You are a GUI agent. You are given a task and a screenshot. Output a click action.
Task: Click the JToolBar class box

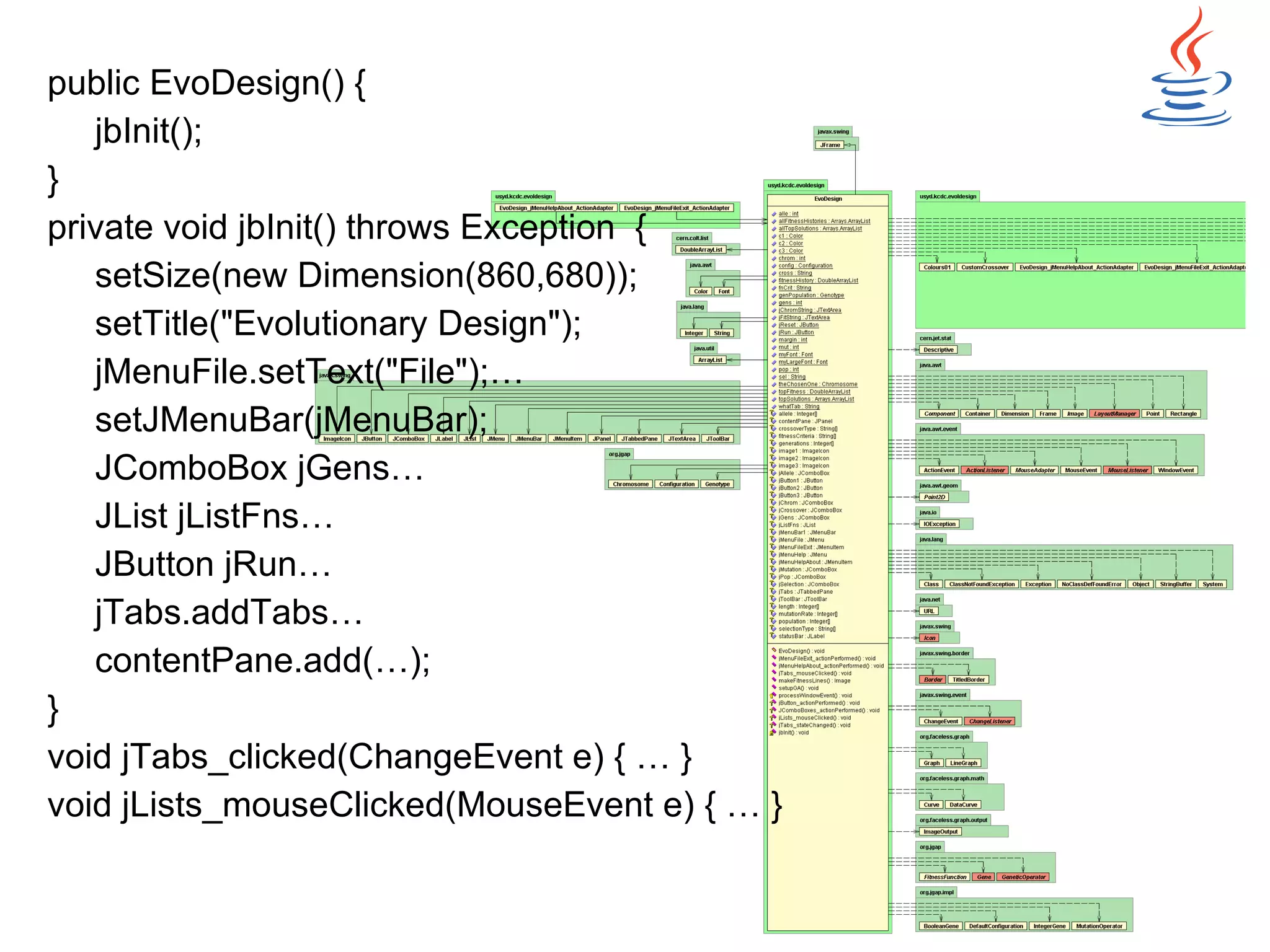pyautogui.click(x=718, y=439)
